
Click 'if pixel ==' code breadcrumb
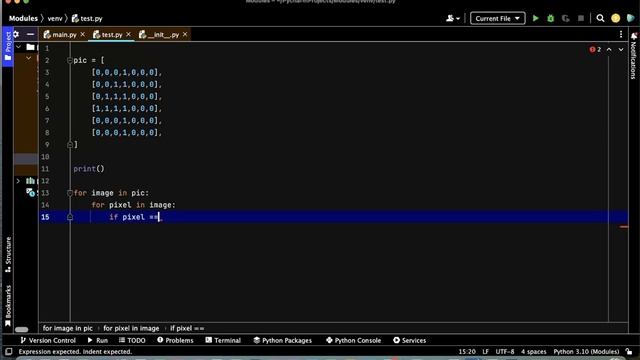click(x=187, y=328)
